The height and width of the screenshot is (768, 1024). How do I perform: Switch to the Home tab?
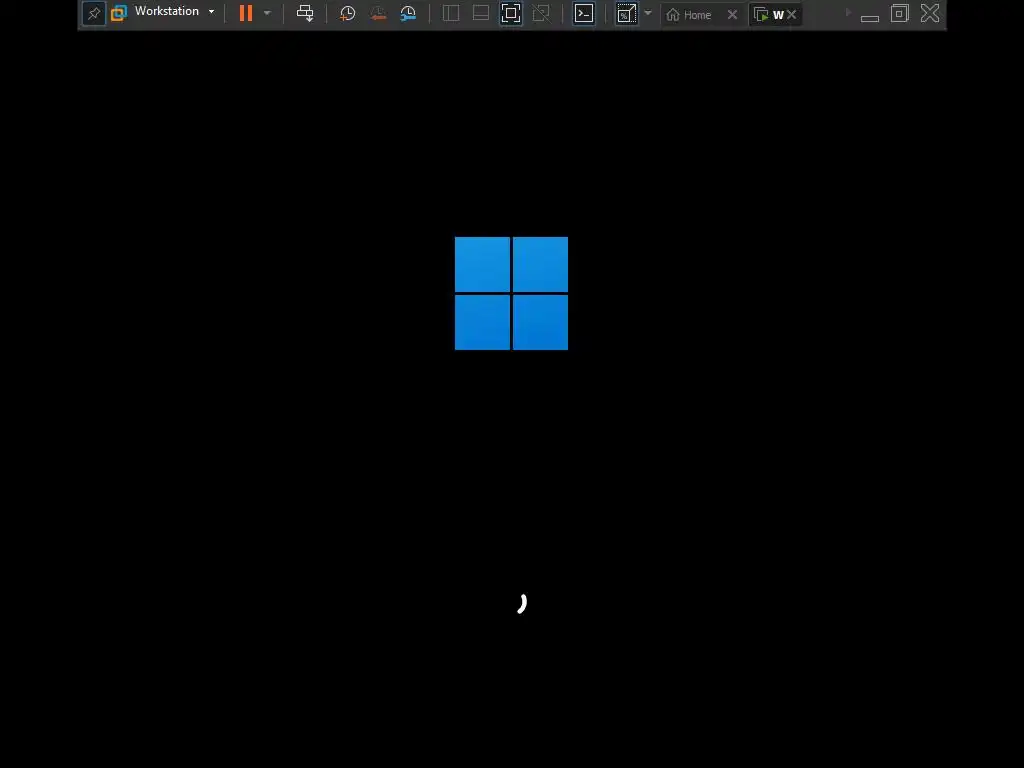(689, 14)
